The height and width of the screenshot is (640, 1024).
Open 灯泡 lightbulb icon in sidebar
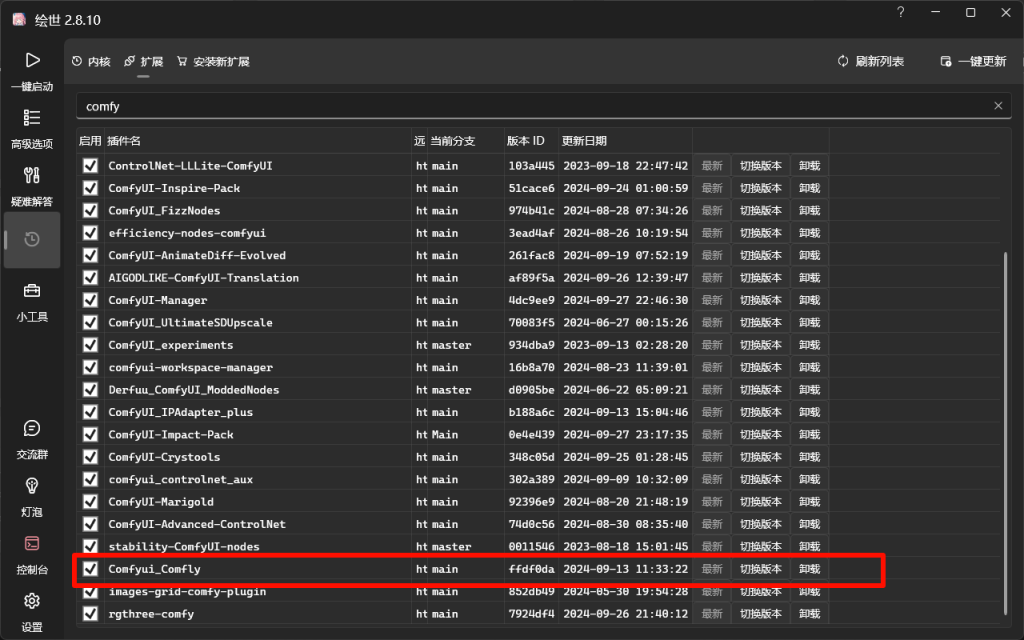(x=32, y=486)
